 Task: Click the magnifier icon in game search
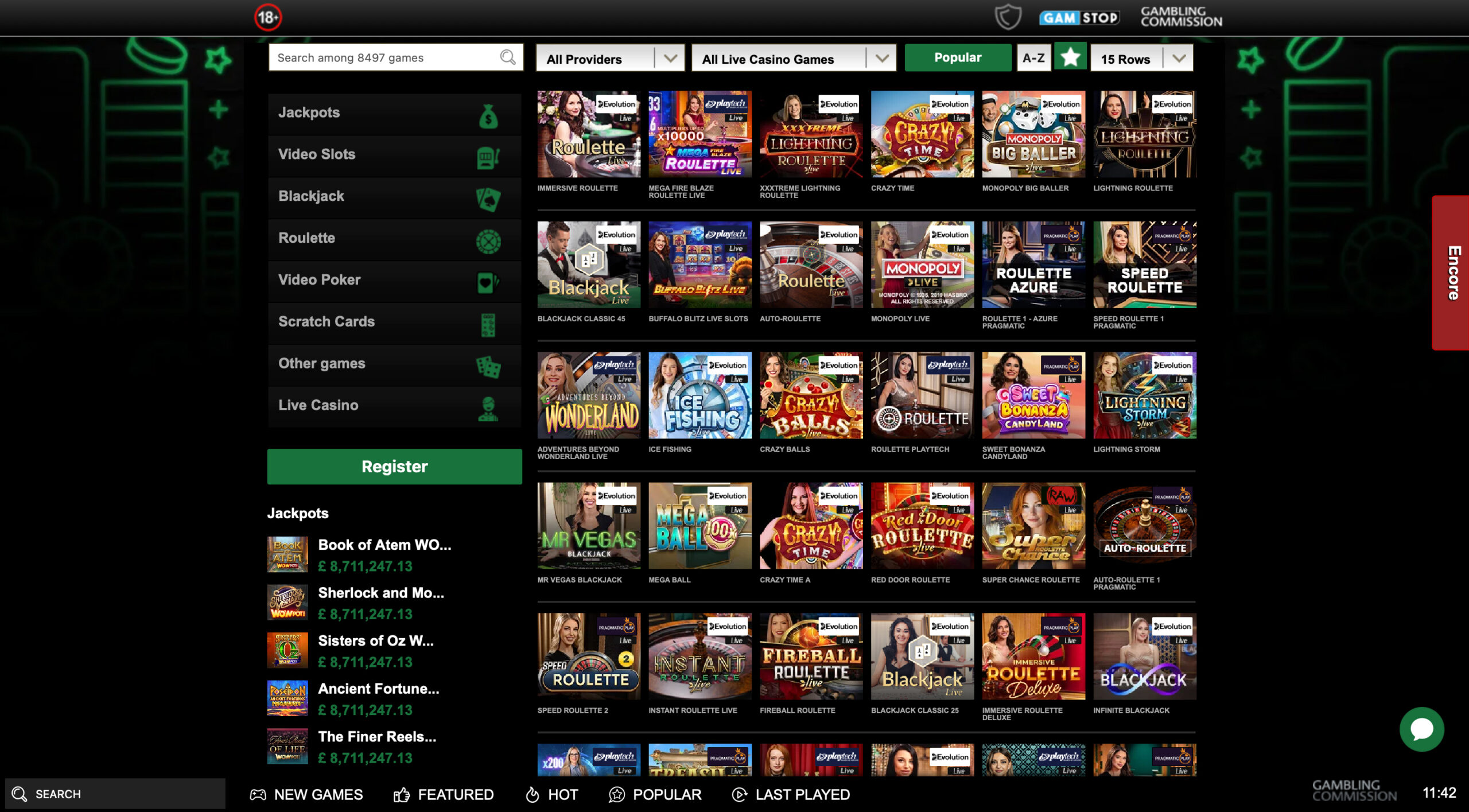pyautogui.click(x=507, y=57)
